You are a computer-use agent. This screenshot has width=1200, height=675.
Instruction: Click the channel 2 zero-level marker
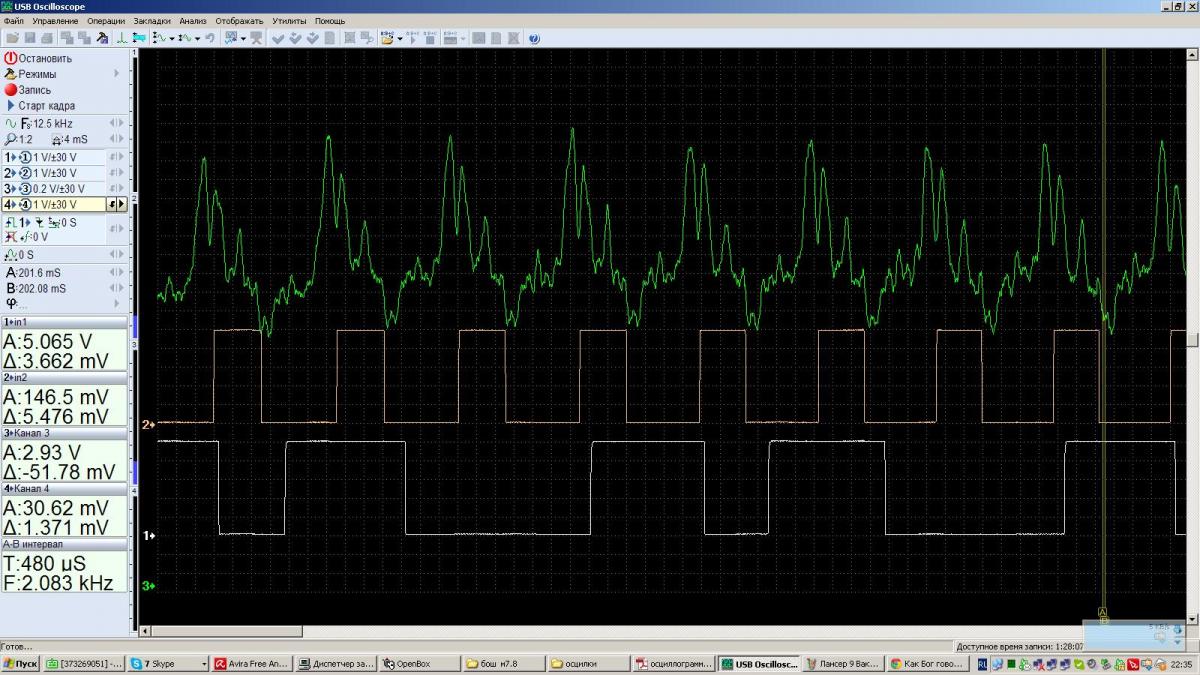pyautogui.click(x=147, y=425)
